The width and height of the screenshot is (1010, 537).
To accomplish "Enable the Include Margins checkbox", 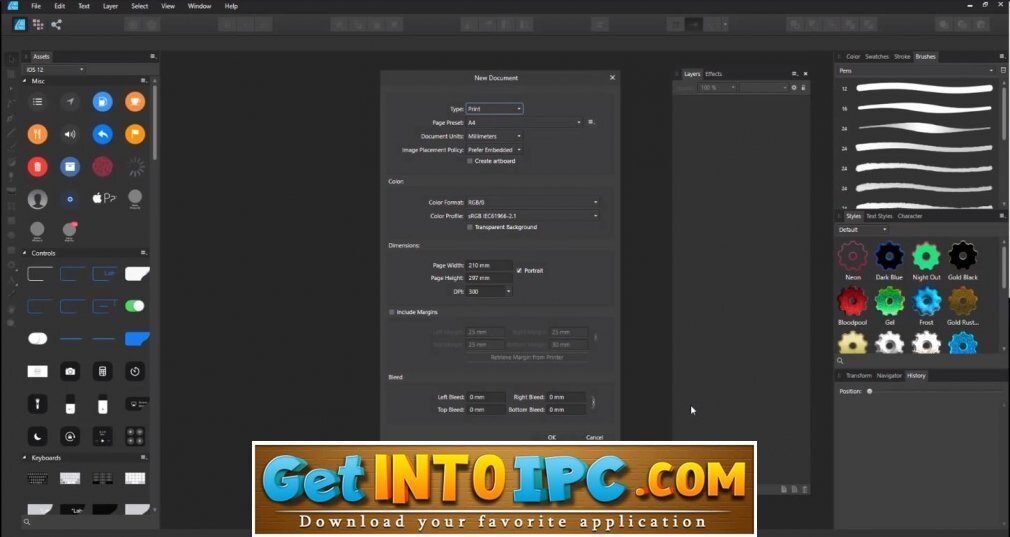I will point(392,312).
